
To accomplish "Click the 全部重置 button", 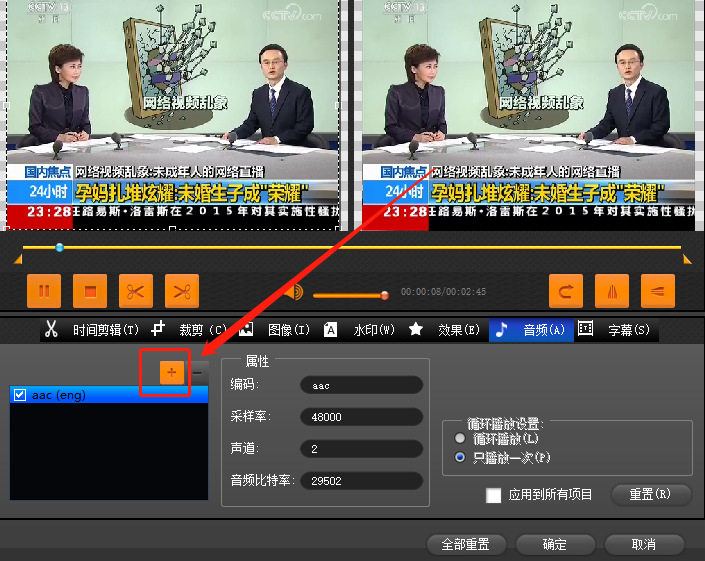I will click(x=466, y=544).
